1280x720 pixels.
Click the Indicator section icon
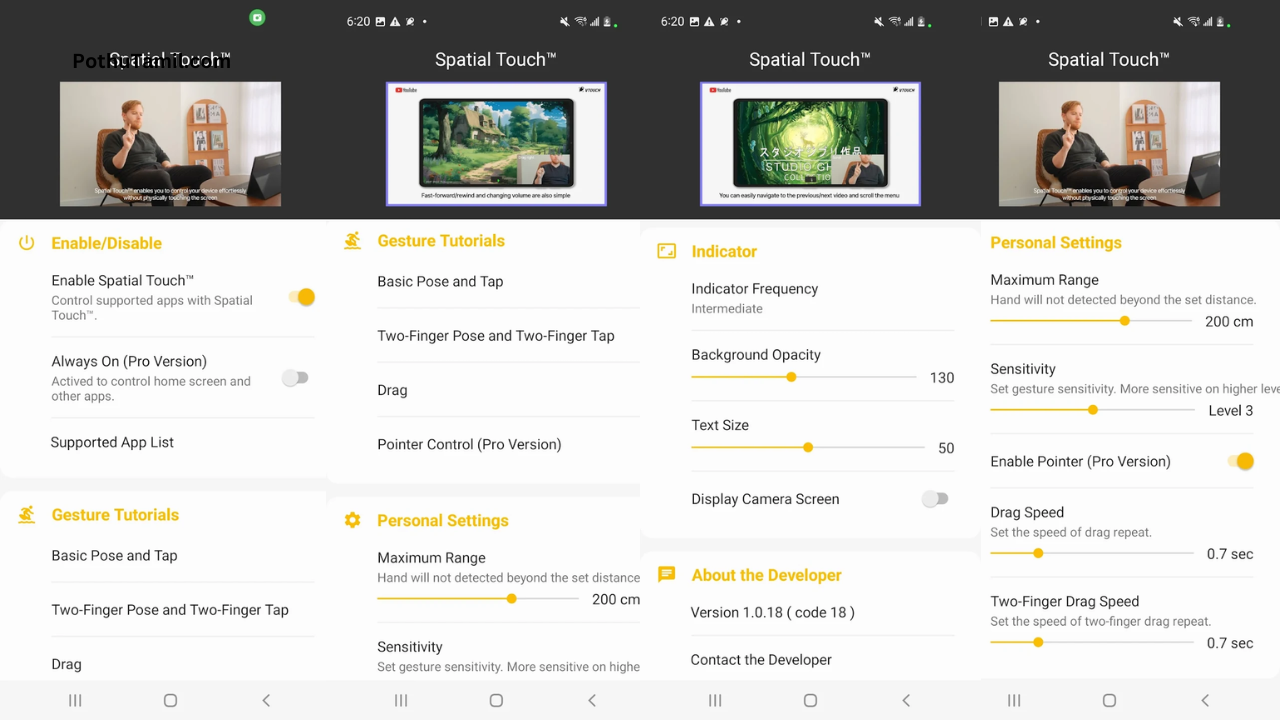(x=666, y=251)
